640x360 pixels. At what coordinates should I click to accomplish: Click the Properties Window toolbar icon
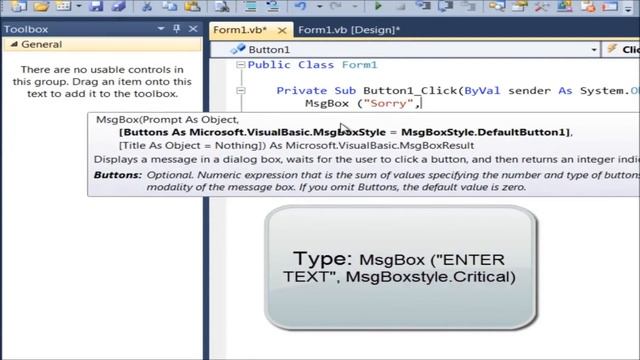coord(519,6)
